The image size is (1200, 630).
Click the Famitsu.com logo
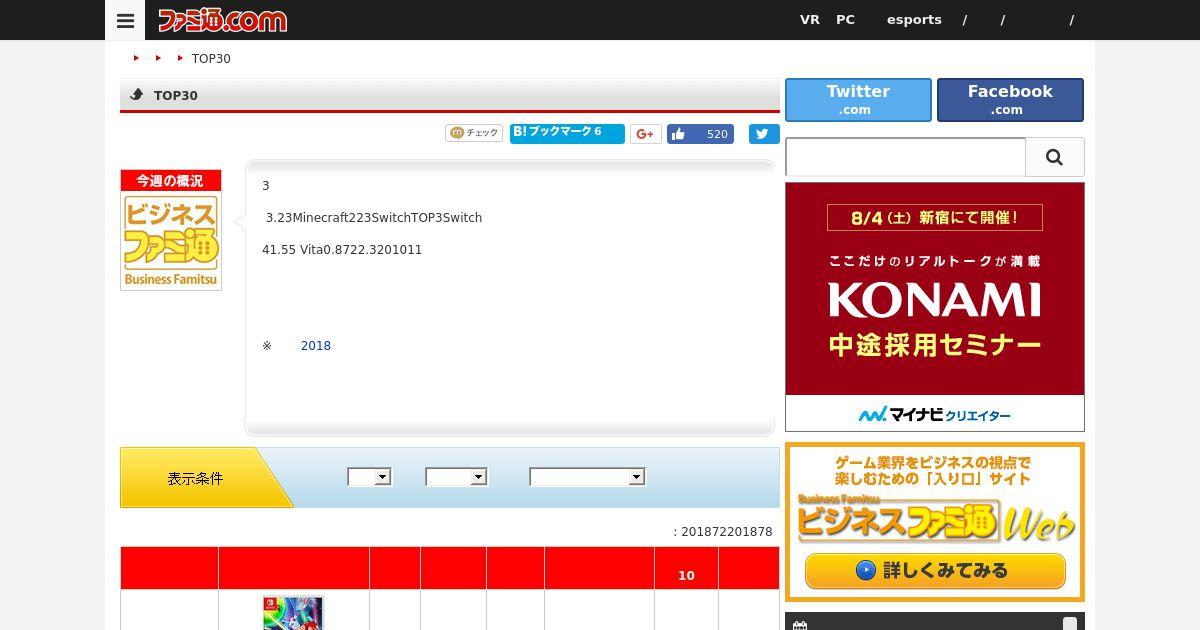(222, 20)
